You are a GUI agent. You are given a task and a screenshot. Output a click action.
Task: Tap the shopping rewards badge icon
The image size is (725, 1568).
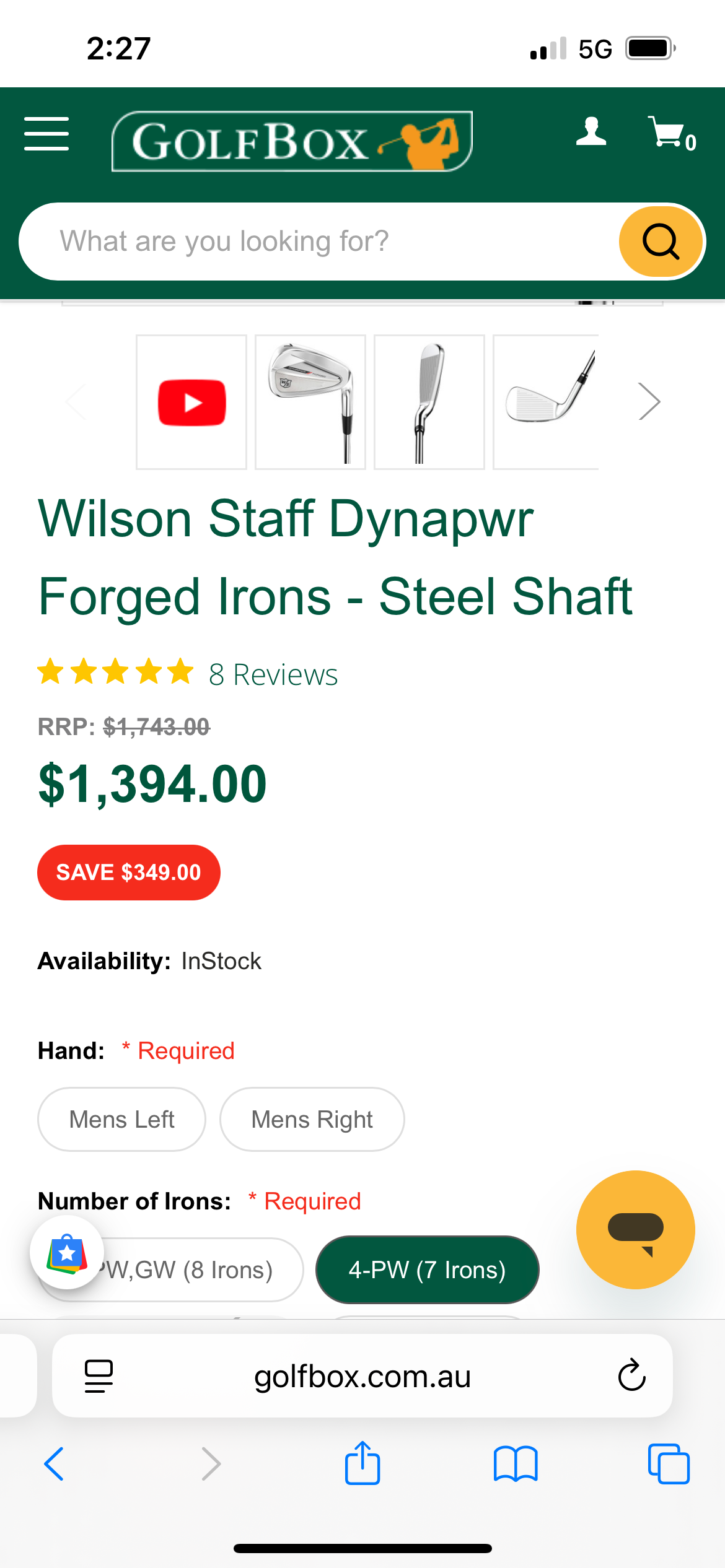point(67,1252)
